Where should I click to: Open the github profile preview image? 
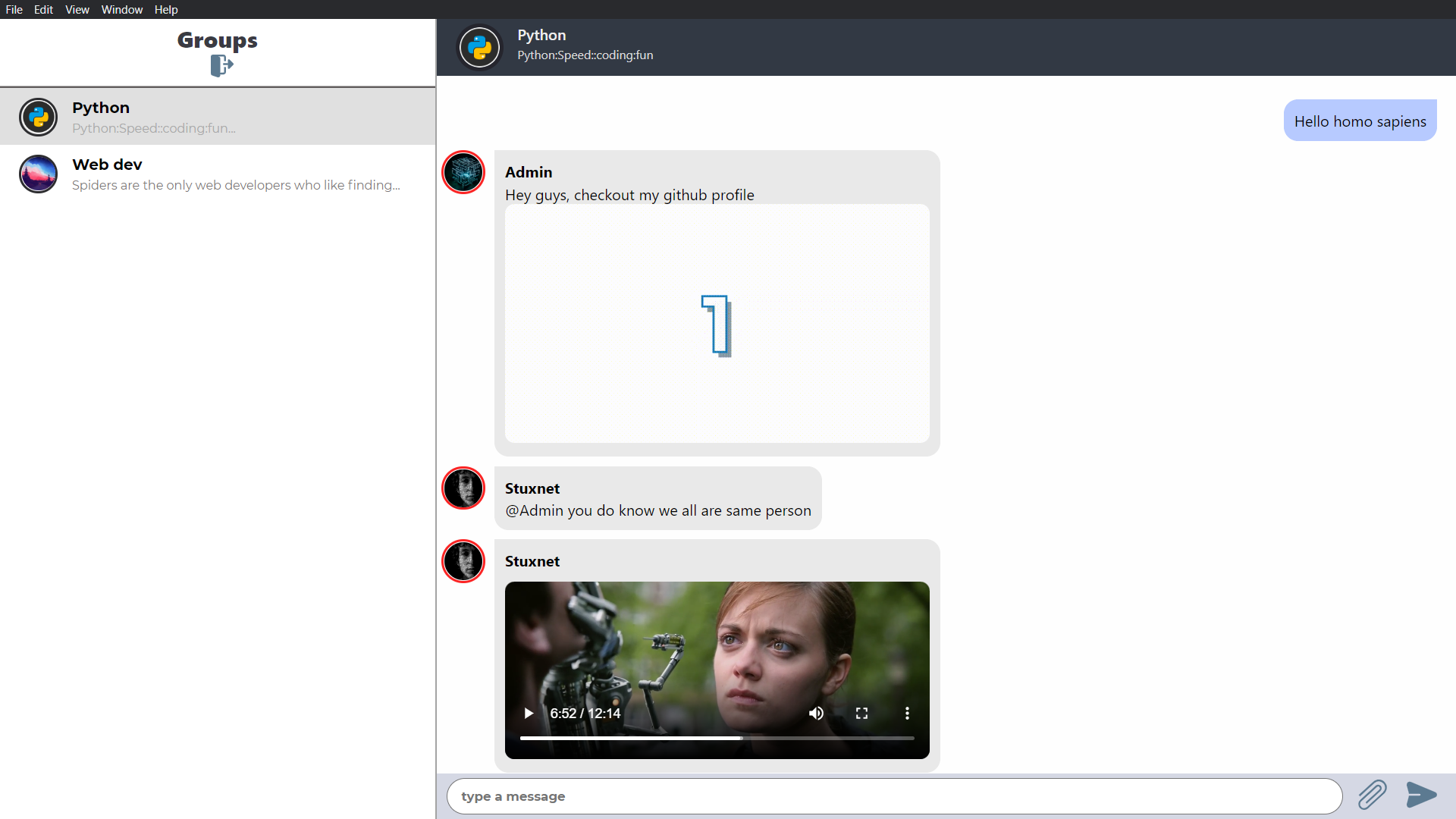717,324
